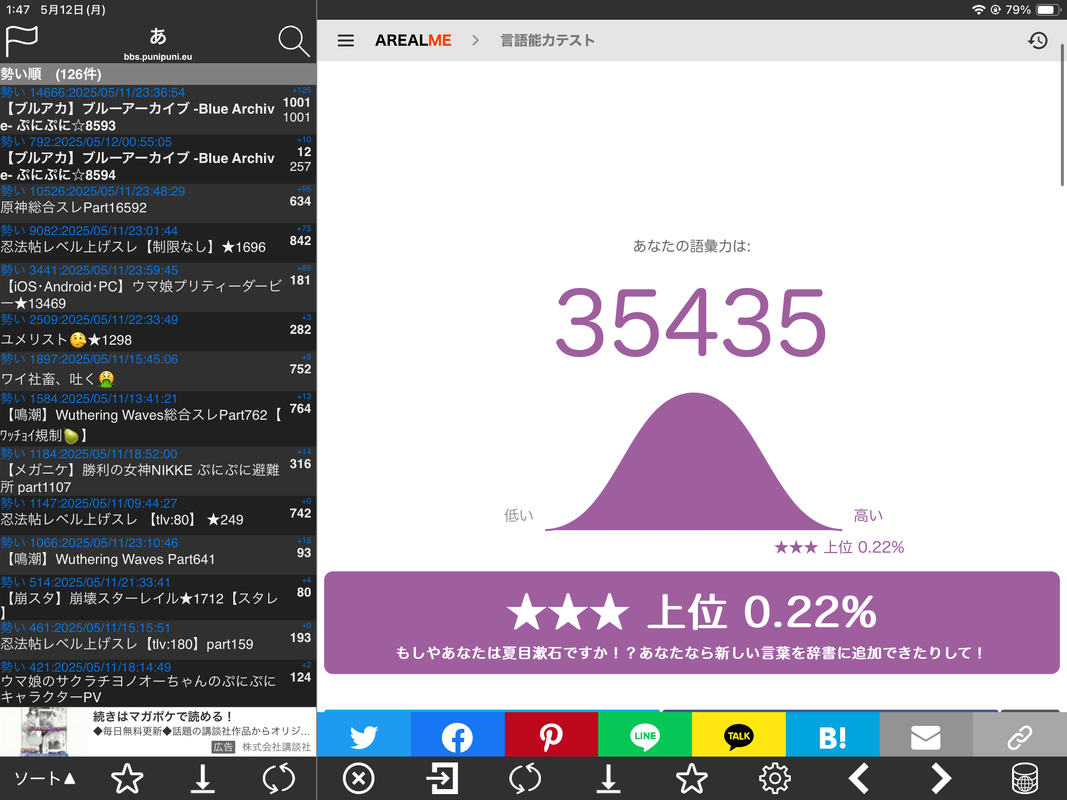
Task: Share result on Hatena Bookmark
Action: 833,736
